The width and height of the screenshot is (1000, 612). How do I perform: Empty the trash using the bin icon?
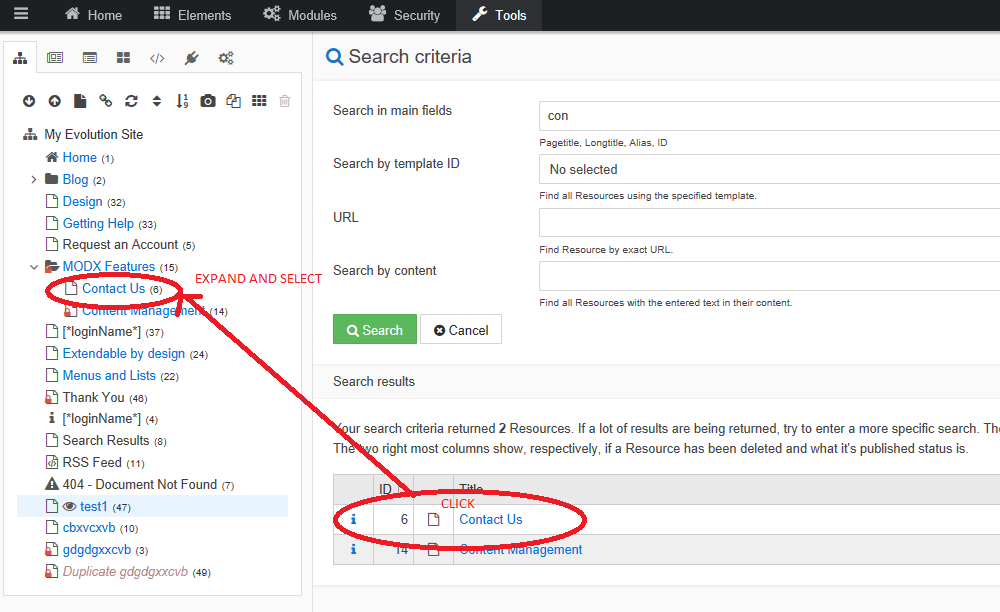point(285,100)
